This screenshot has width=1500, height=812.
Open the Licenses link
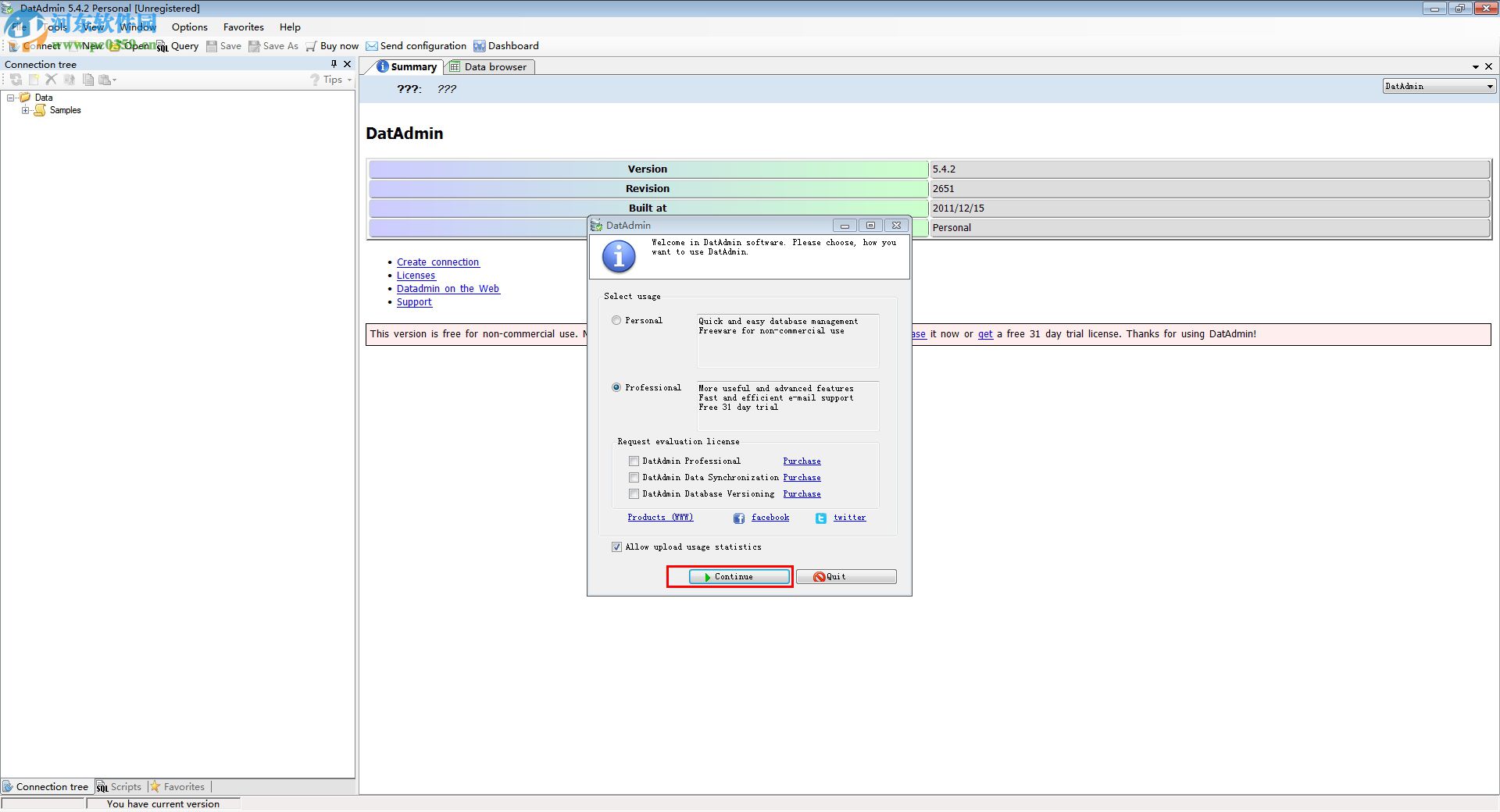coord(416,276)
